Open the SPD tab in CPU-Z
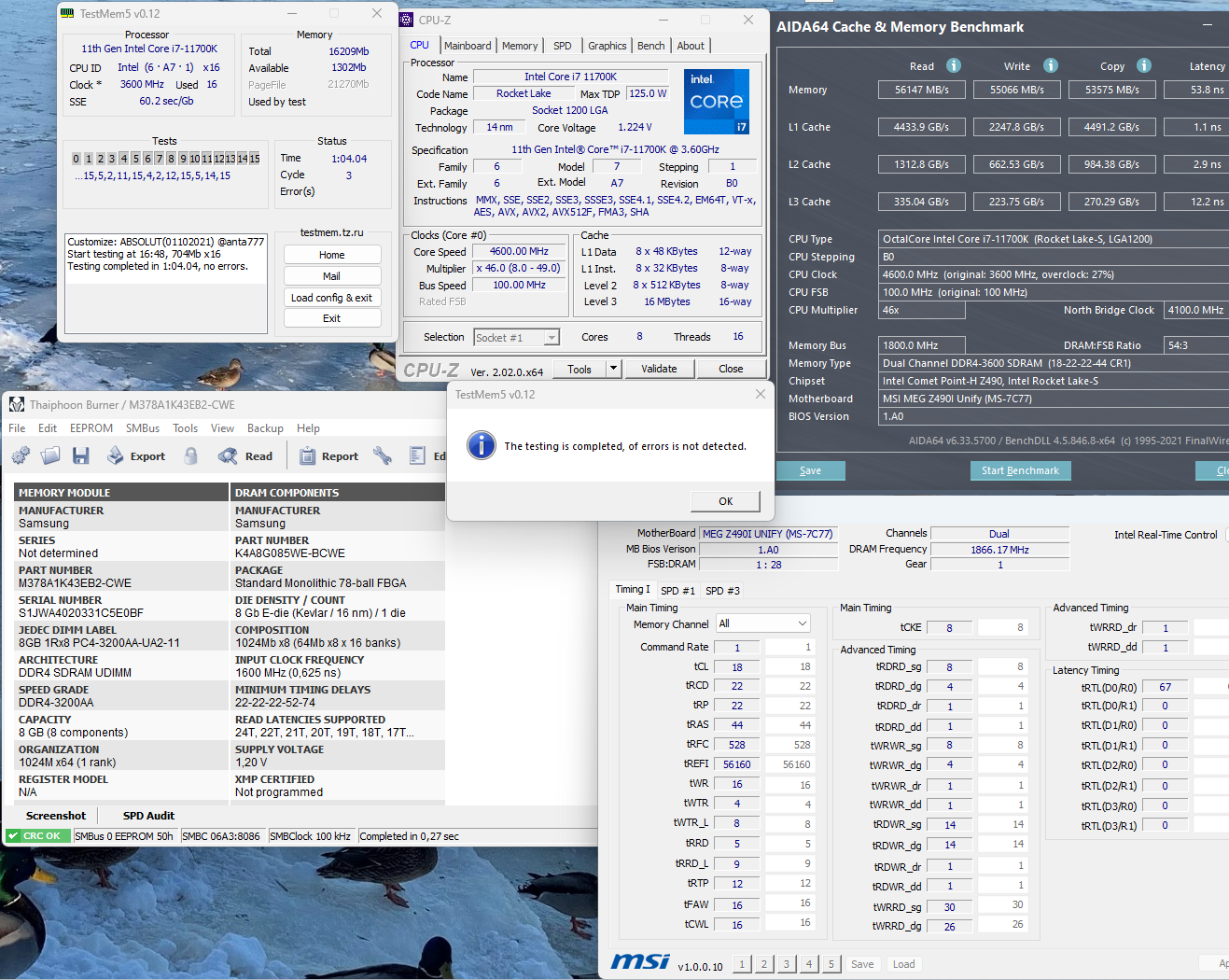This screenshot has width=1229, height=980. click(x=563, y=46)
